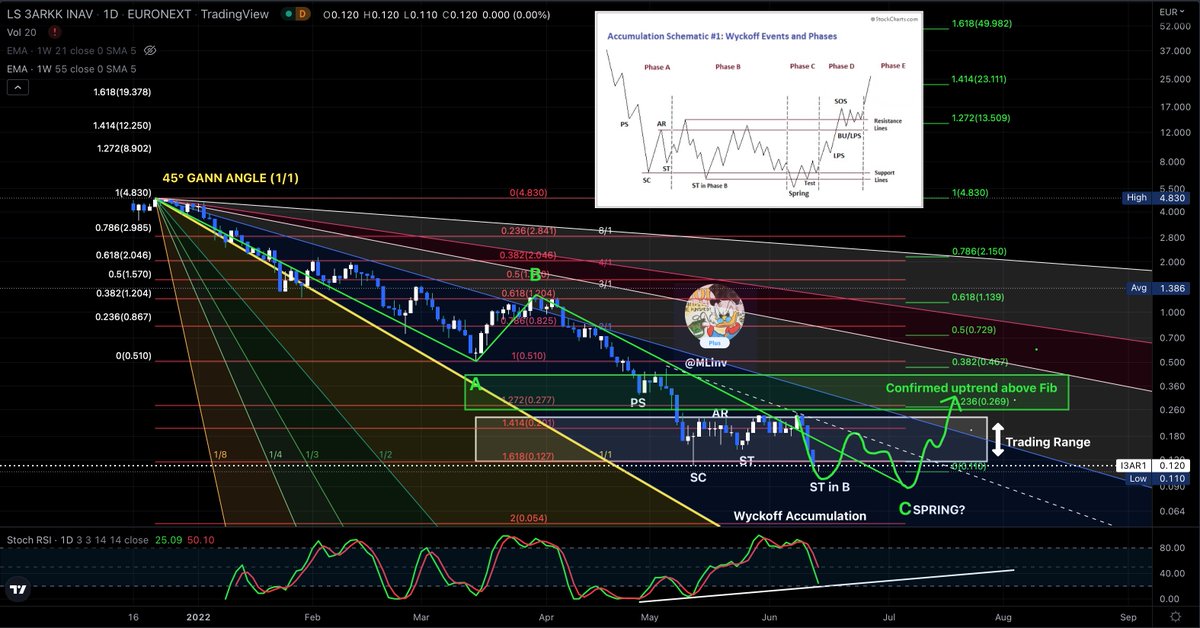Select the Vol 20 indicator legend
The image size is (1200, 628).
[x=22, y=32]
